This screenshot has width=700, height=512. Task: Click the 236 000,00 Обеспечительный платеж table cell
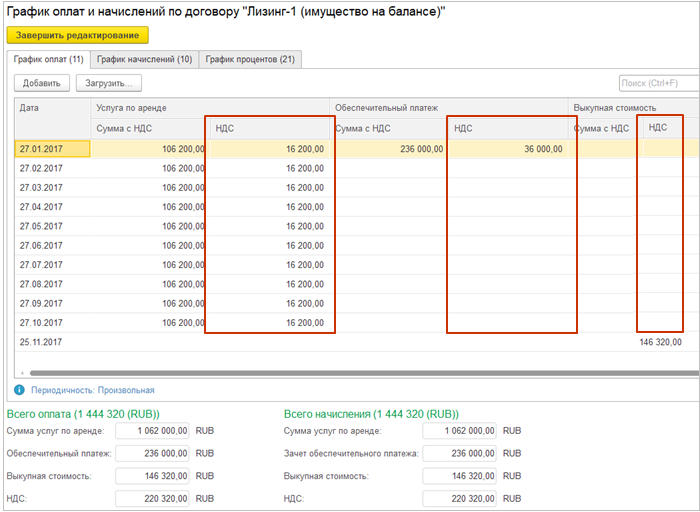click(x=388, y=149)
